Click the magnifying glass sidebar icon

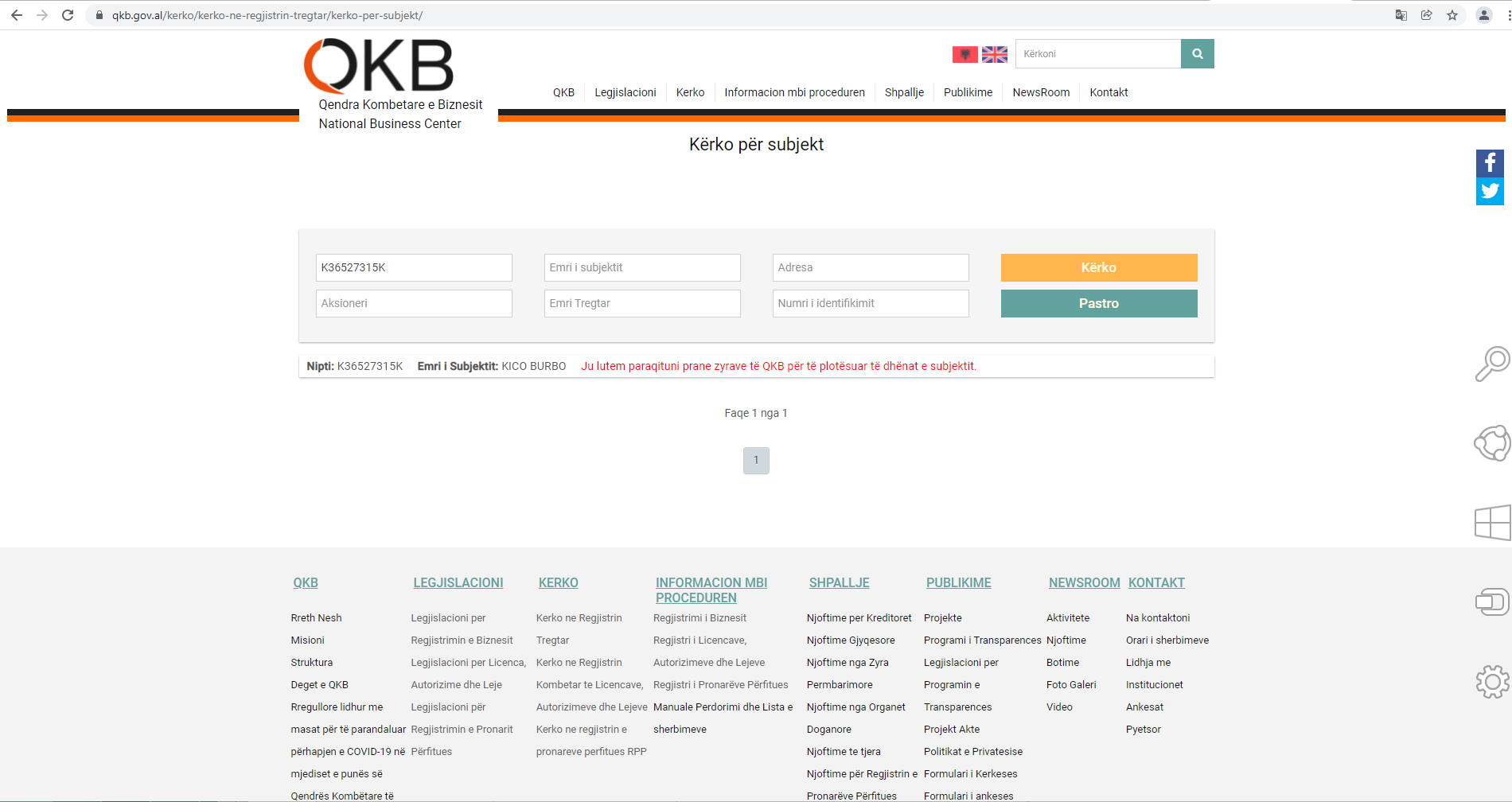pyautogui.click(x=1491, y=364)
